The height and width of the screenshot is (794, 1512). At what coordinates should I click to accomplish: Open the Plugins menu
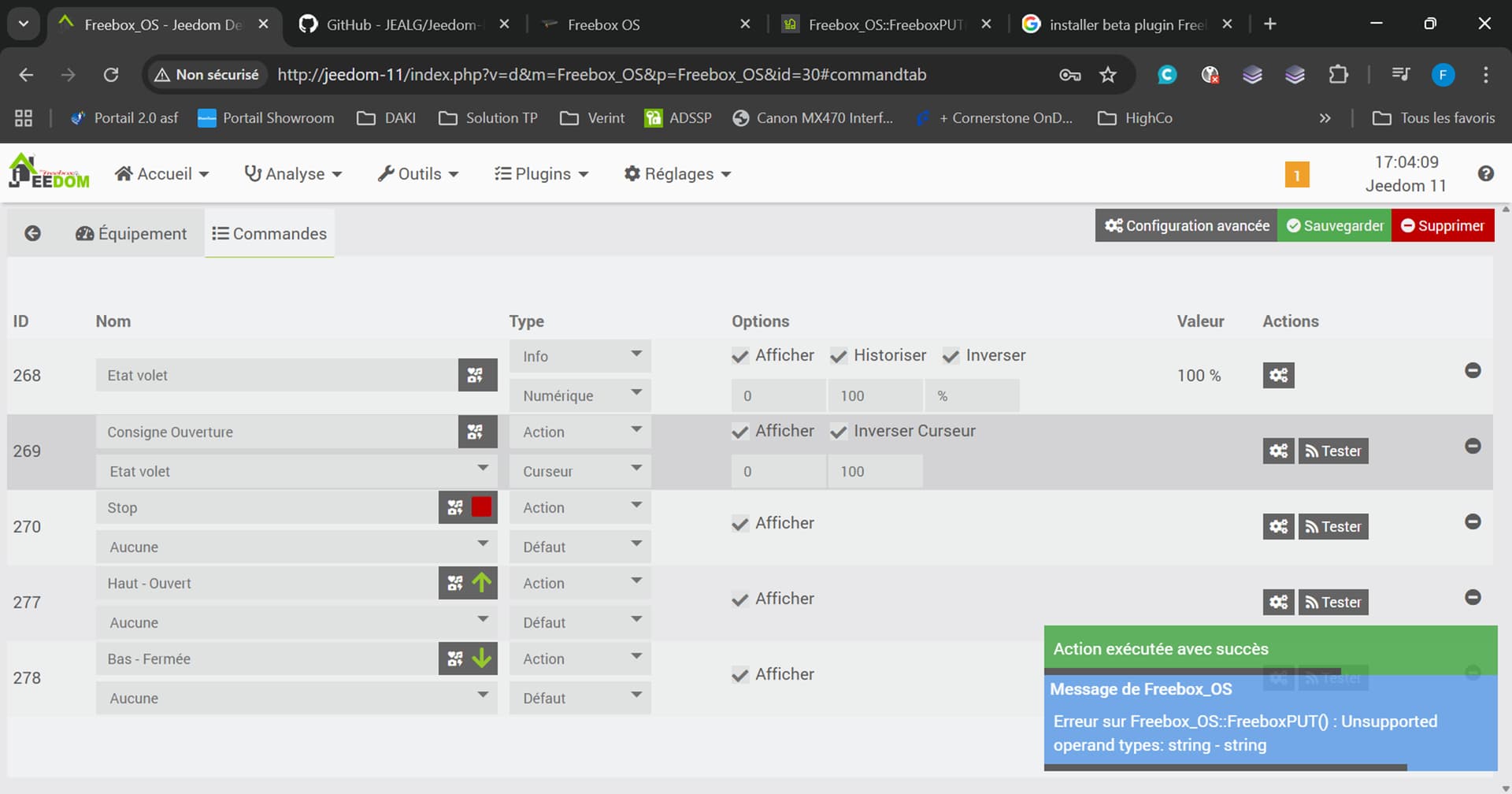click(542, 174)
